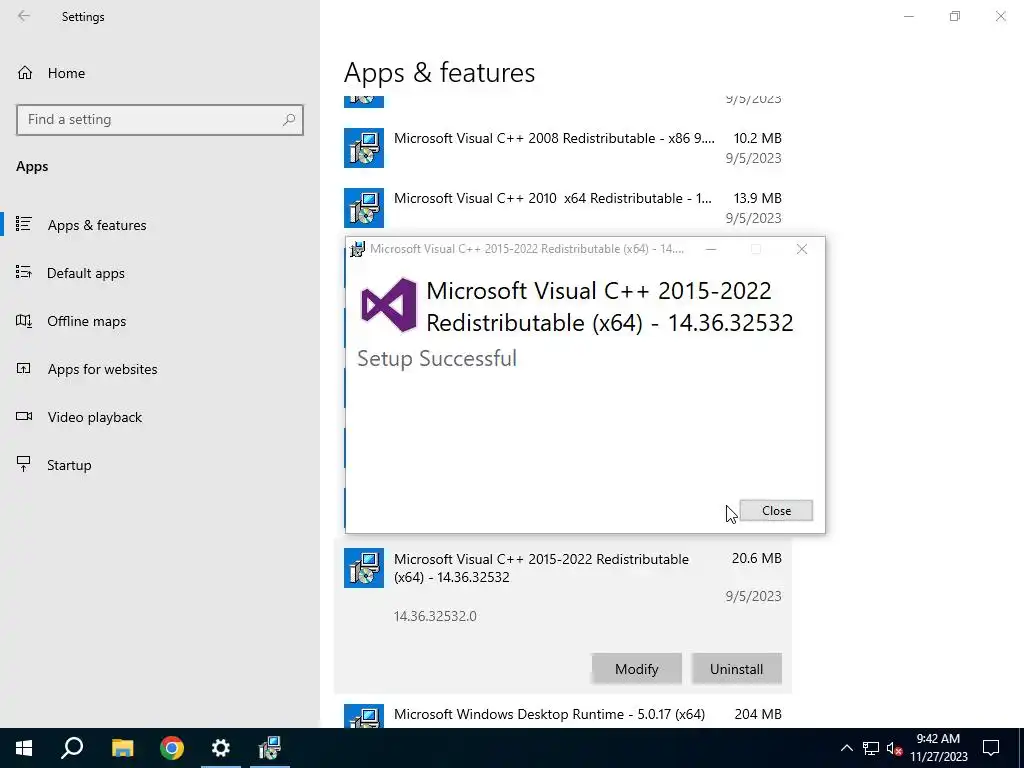The width and height of the screenshot is (1024, 768).
Task: Click installer icon of Visual C++ 2015-2022 entry
Action: (x=364, y=568)
